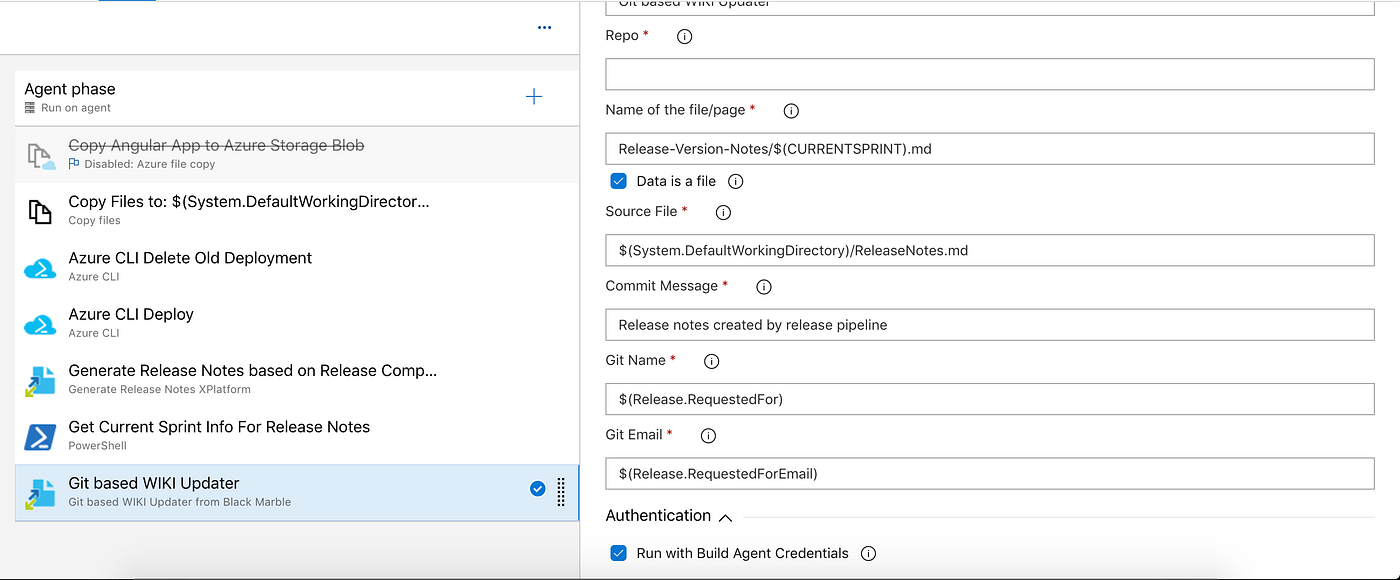1400x580 pixels.
Task: Click the checkmark on Git based WIKI Updater task
Action: pos(537,489)
